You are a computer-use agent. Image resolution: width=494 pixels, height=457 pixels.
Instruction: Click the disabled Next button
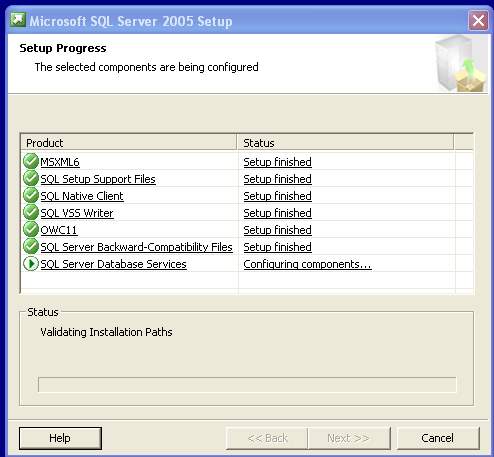coord(349,438)
